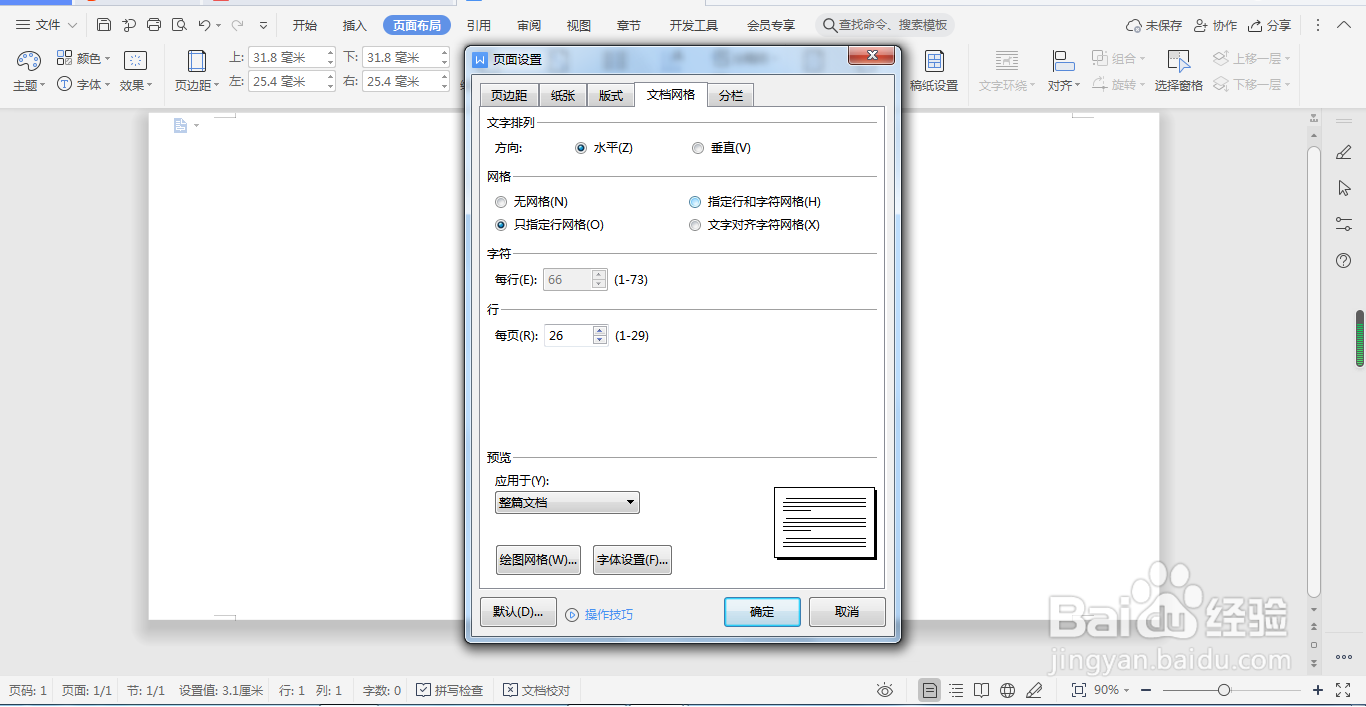This screenshot has width=1366, height=707.
Task: Select the outline view icon
Action: point(956,690)
